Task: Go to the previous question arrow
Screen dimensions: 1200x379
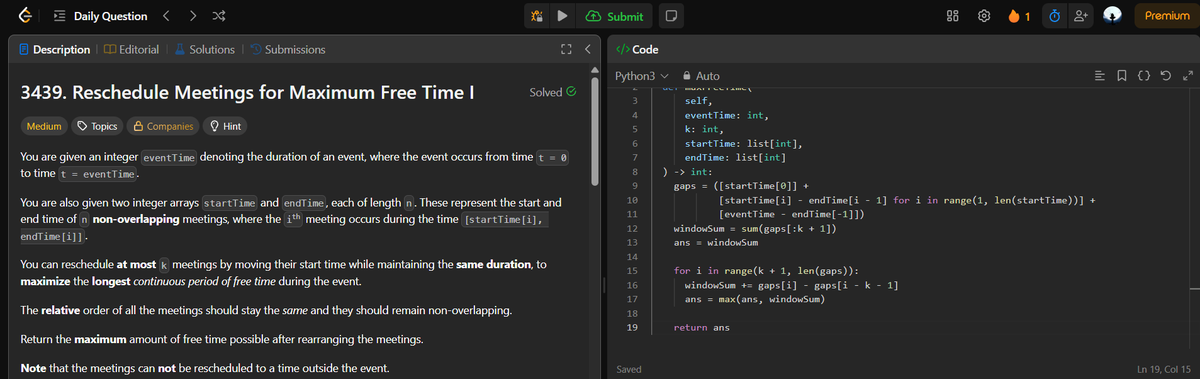Action: pos(168,16)
